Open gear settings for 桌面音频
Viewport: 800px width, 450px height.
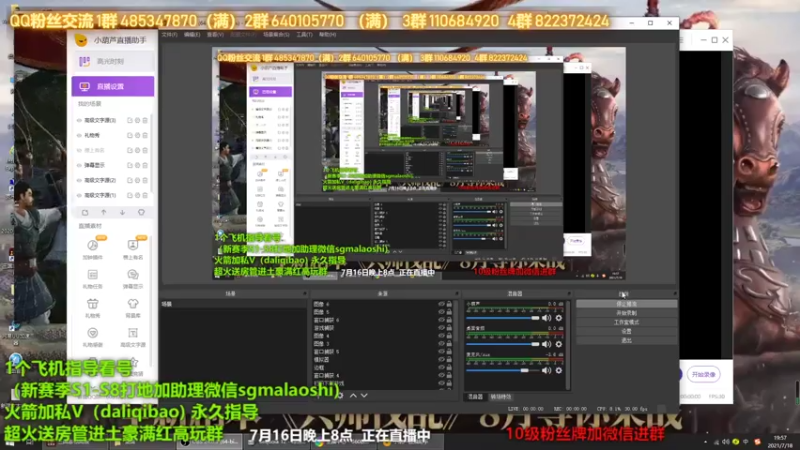point(559,344)
